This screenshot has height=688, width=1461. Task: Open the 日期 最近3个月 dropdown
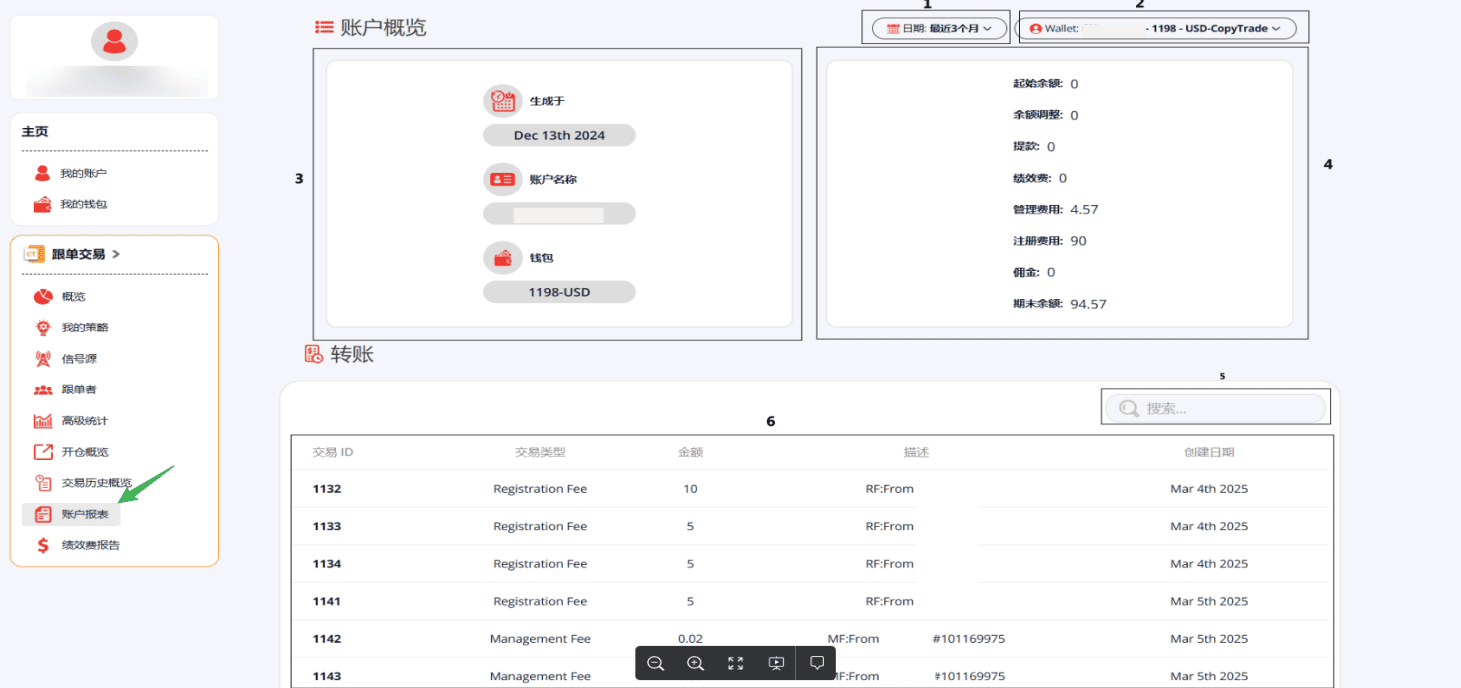click(x=940, y=29)
